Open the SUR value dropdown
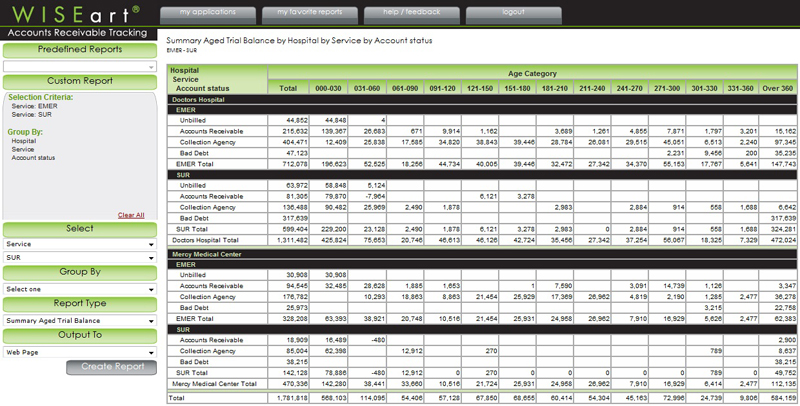This screenshot has width=800, height=406. [x=80, y=258]
